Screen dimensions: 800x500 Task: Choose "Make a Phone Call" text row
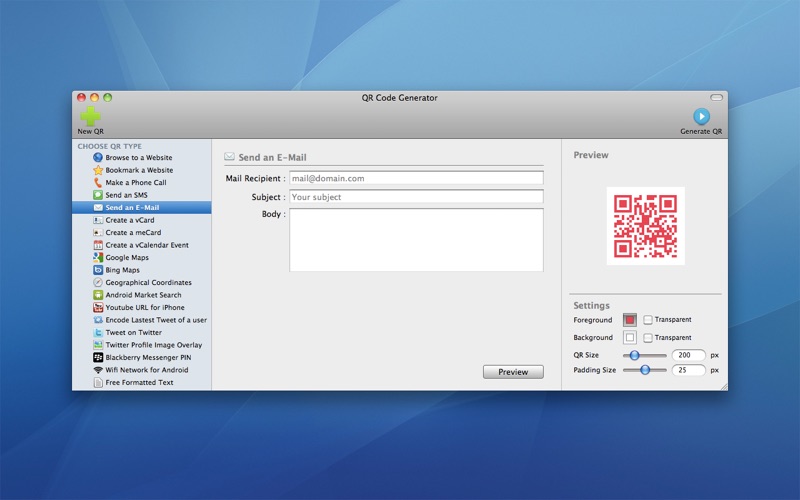click(136, 182)
